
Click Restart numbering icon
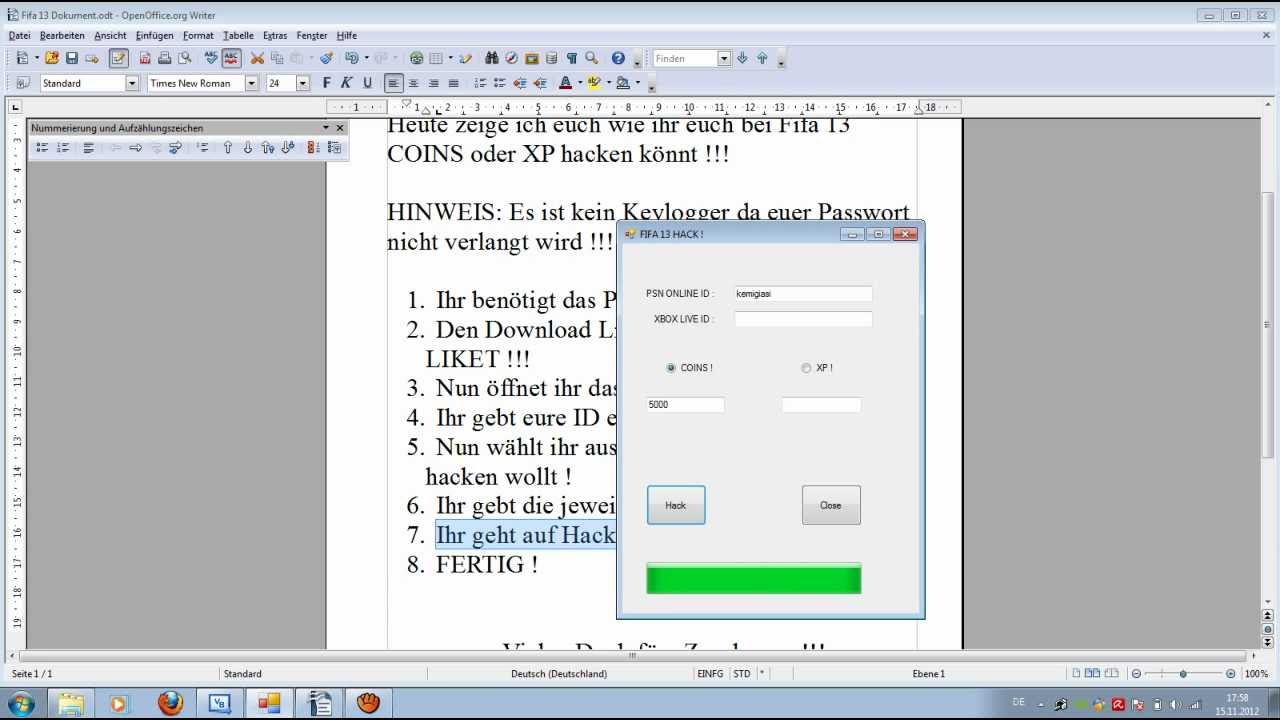pos(313,147)
